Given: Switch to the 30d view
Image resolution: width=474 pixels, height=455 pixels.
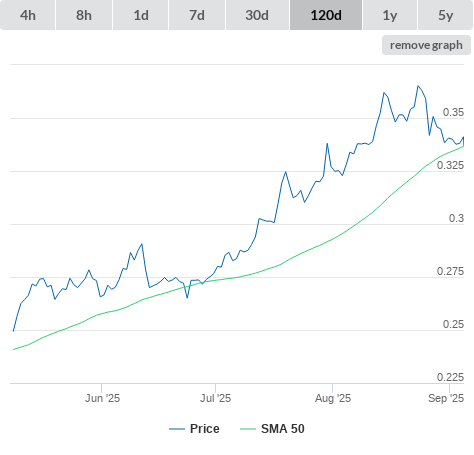Looking at the screenshot, I should pos(257,15).
